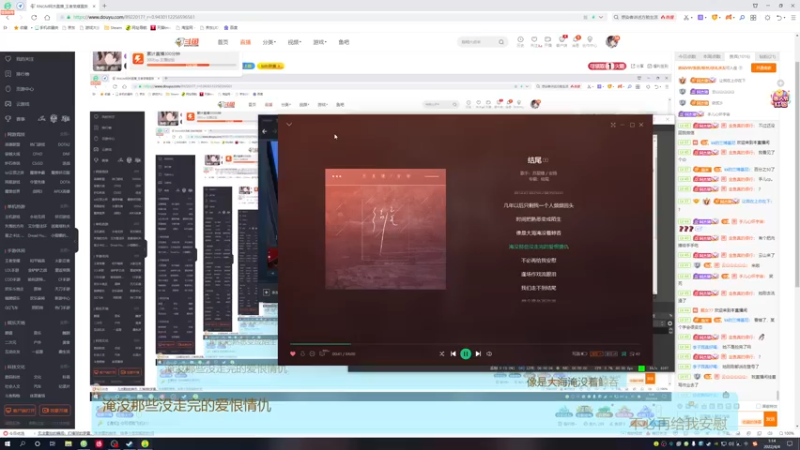800x450 pixels.
Task: Pause the song with the green button
Action: pos(465,354)
